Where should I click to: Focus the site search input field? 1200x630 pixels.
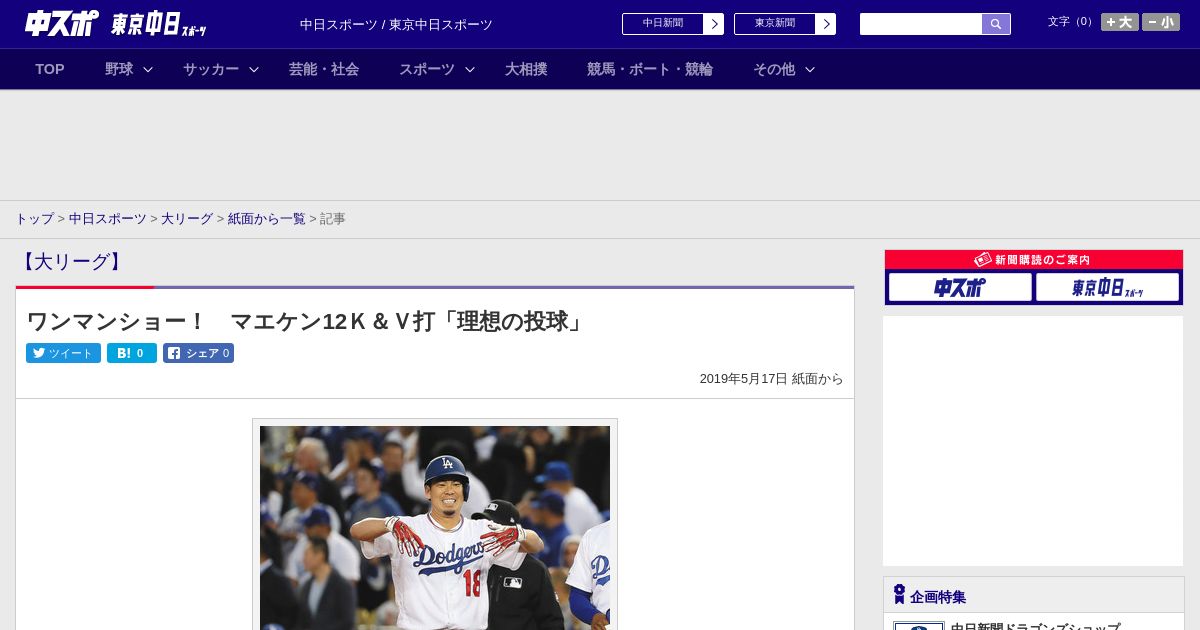click(921, 24)
